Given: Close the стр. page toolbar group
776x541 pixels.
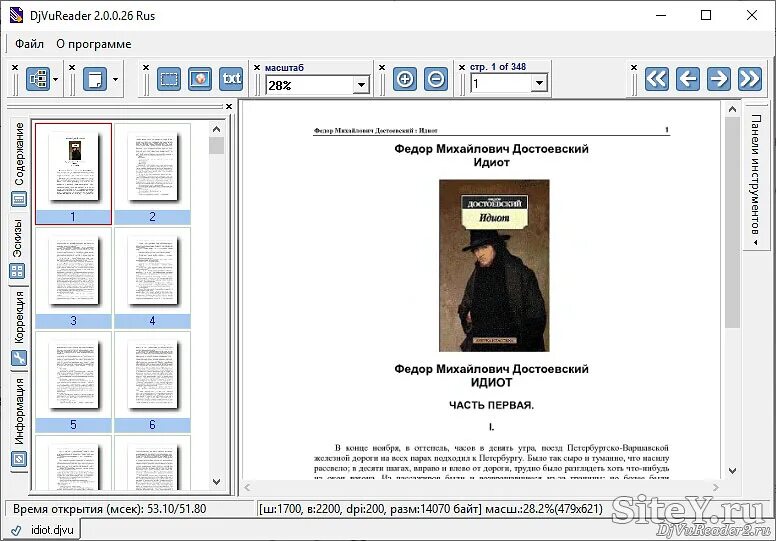Looking at the screenshot, I should (462, 67).
